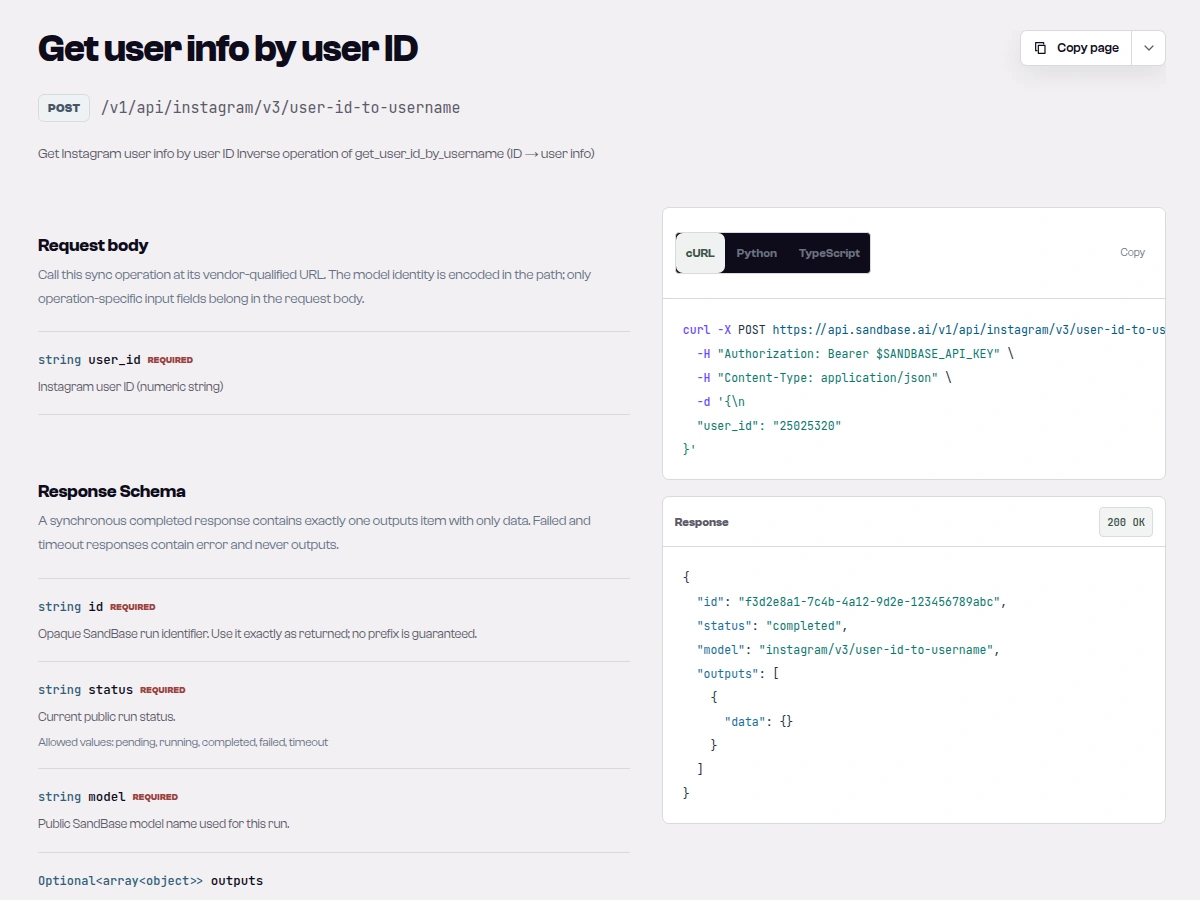Click the page title Get user info by user ID

click(x=227, y=48)
